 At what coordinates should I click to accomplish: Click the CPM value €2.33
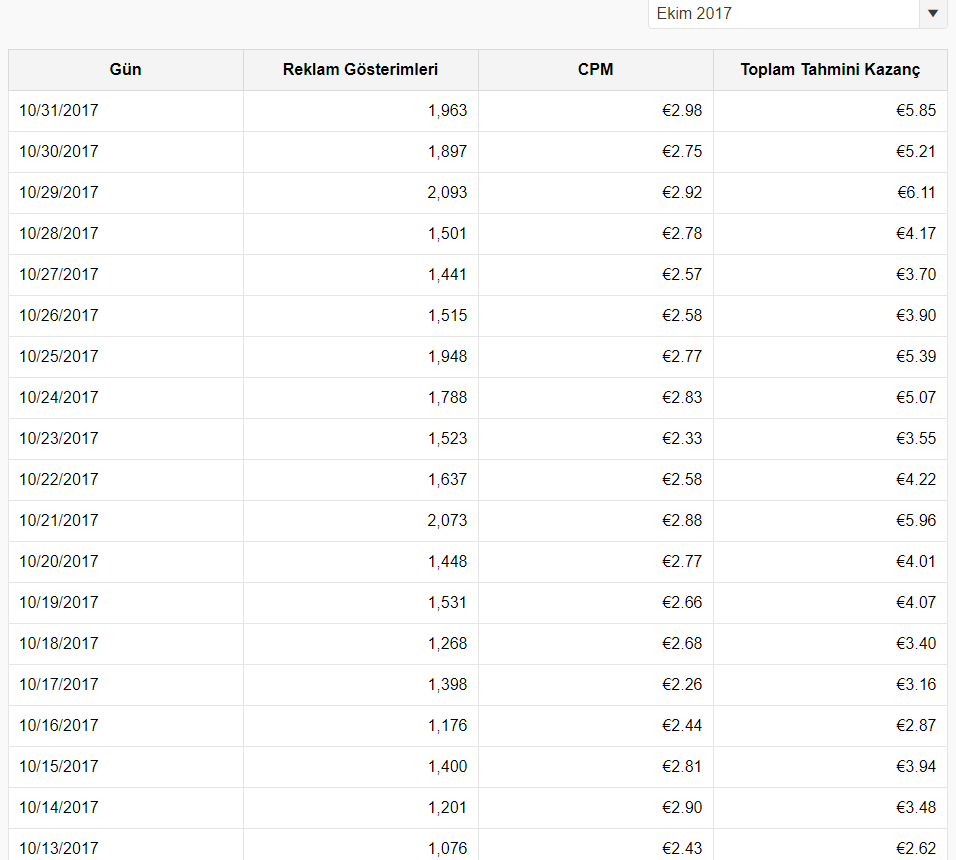click(x=682, y=438)
